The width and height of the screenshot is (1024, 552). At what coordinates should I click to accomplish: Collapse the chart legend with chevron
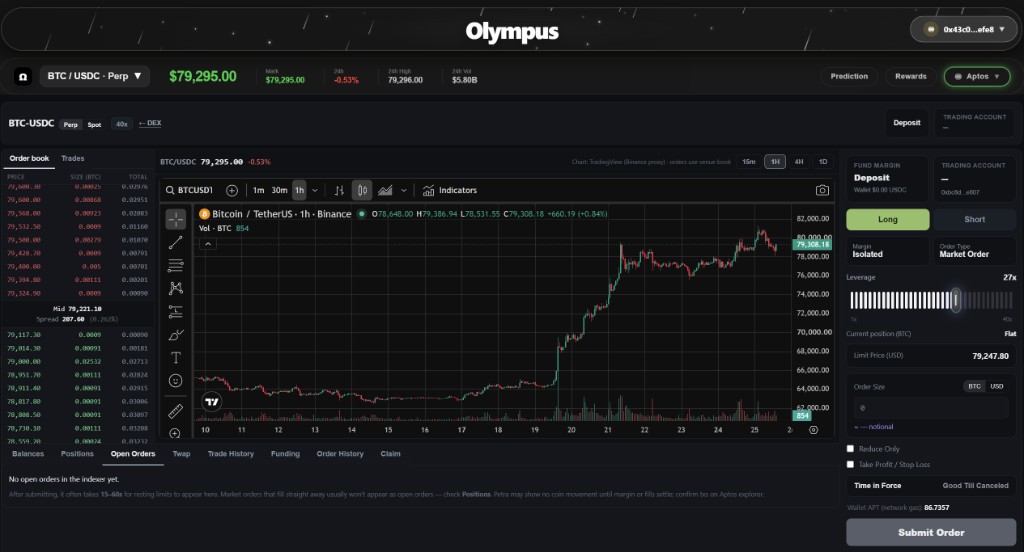click(208, 244)
